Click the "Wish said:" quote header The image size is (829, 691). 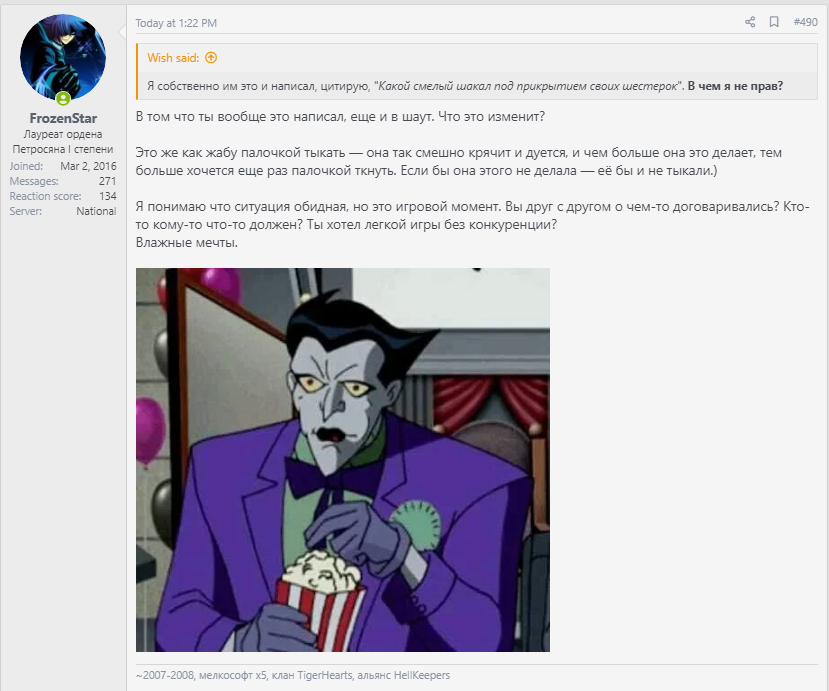point(173,58)
